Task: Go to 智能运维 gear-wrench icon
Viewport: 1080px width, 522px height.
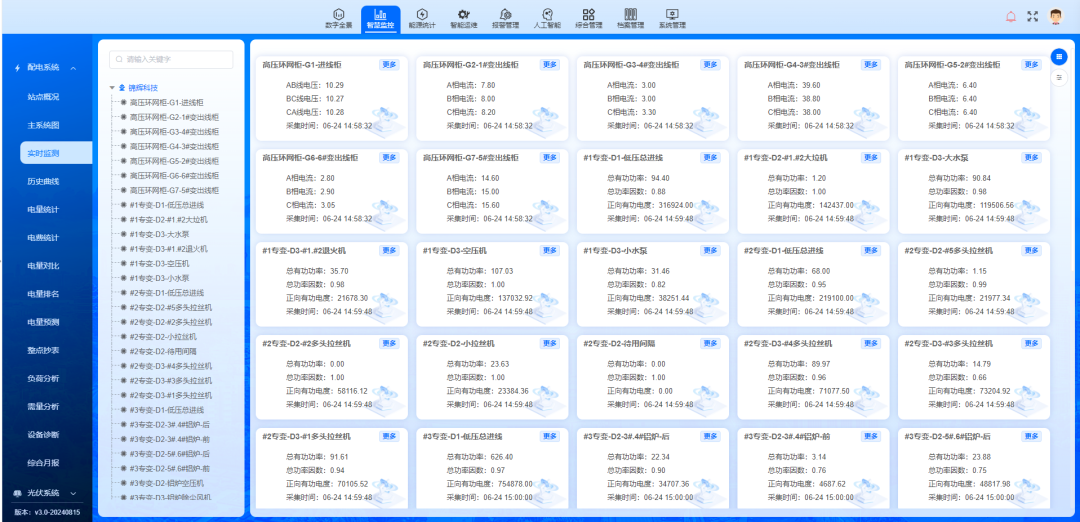Action: point(464,14)
